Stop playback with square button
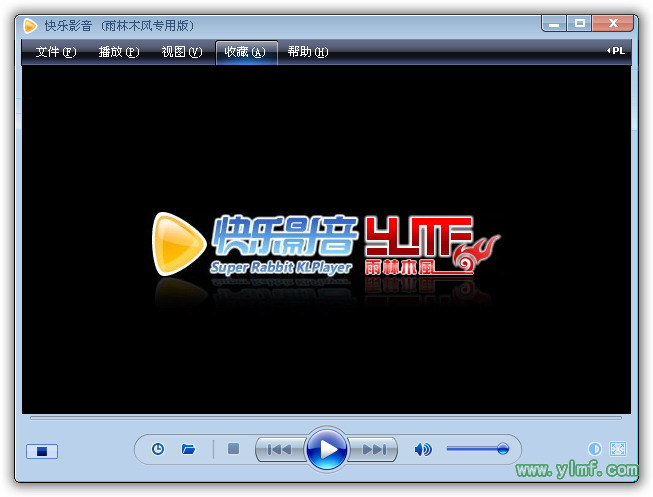Image resolution: width=653 pixels, height=497 pixels. 233,449
